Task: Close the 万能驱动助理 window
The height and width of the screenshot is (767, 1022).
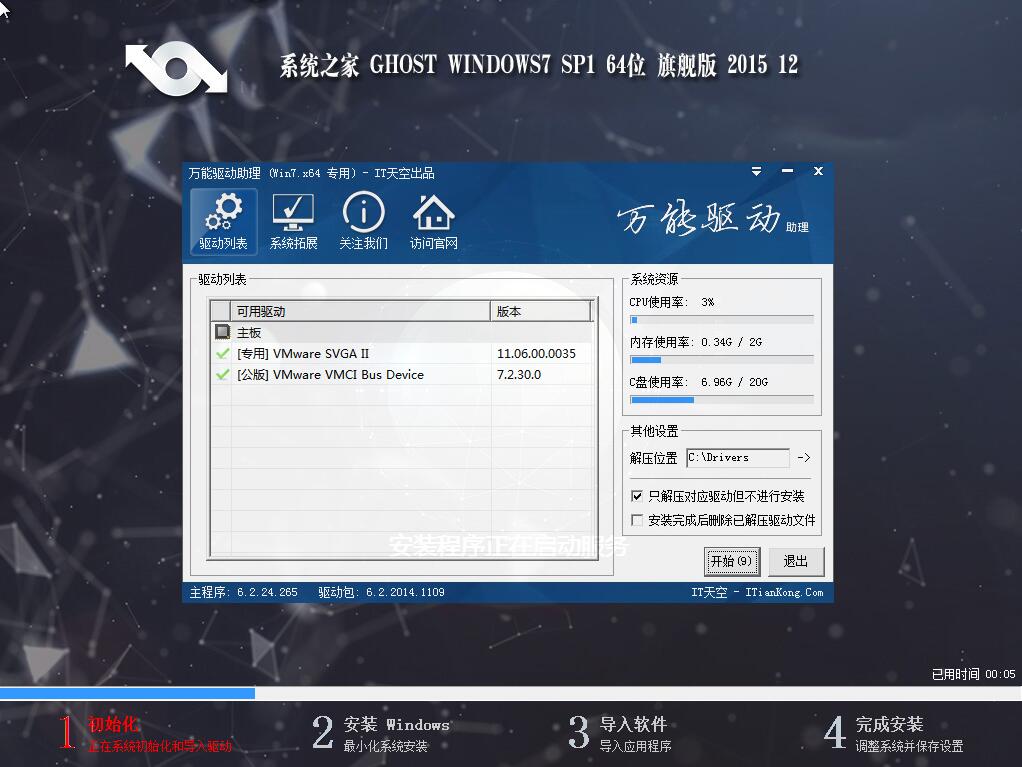Action: (x=819, y=171)
